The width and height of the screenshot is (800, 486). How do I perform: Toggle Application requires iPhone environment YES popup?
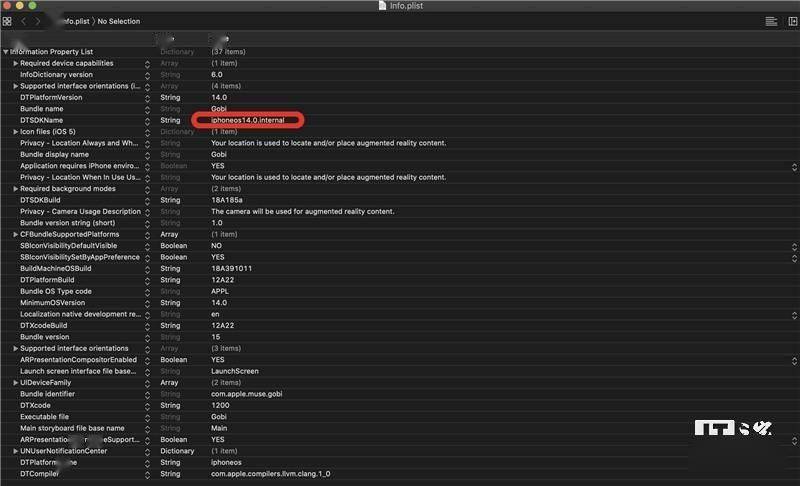[x=794, y=166]
